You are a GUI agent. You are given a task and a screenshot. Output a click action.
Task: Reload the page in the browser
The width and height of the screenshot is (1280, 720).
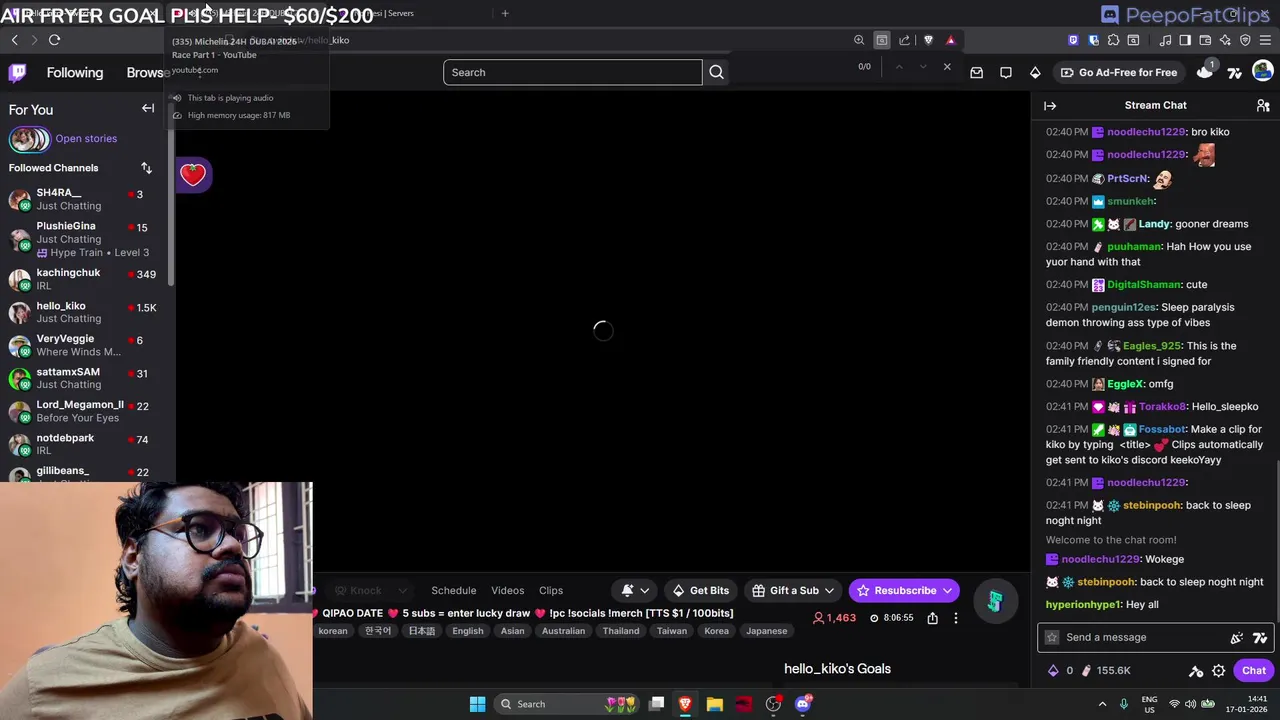[54, 40]
